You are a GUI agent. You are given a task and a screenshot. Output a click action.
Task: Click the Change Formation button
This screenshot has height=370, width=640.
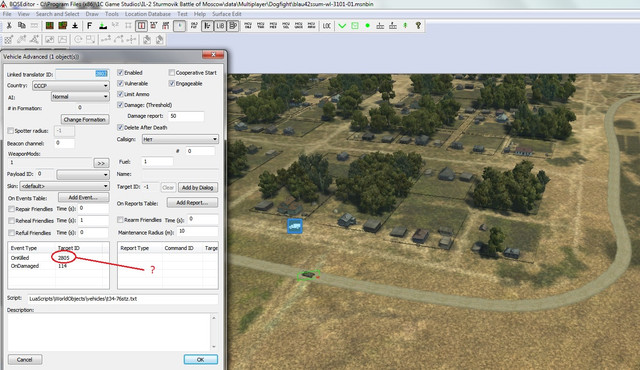click(84, 120)
